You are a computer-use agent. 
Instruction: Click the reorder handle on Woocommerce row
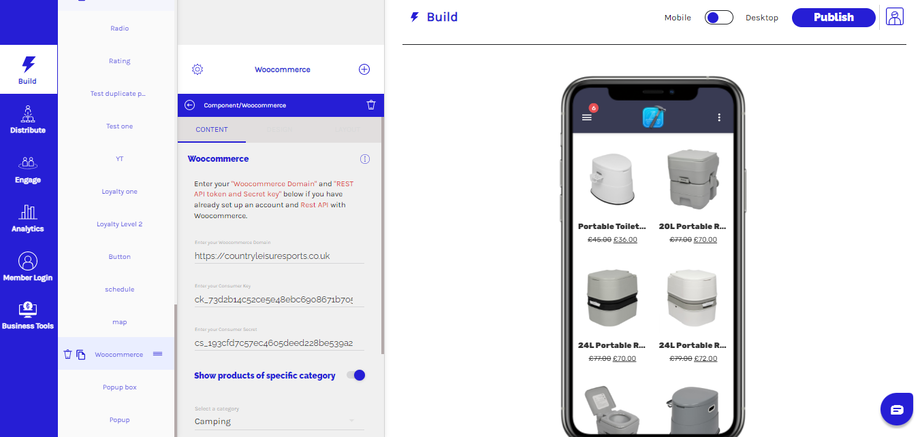(x=157, y=354)
